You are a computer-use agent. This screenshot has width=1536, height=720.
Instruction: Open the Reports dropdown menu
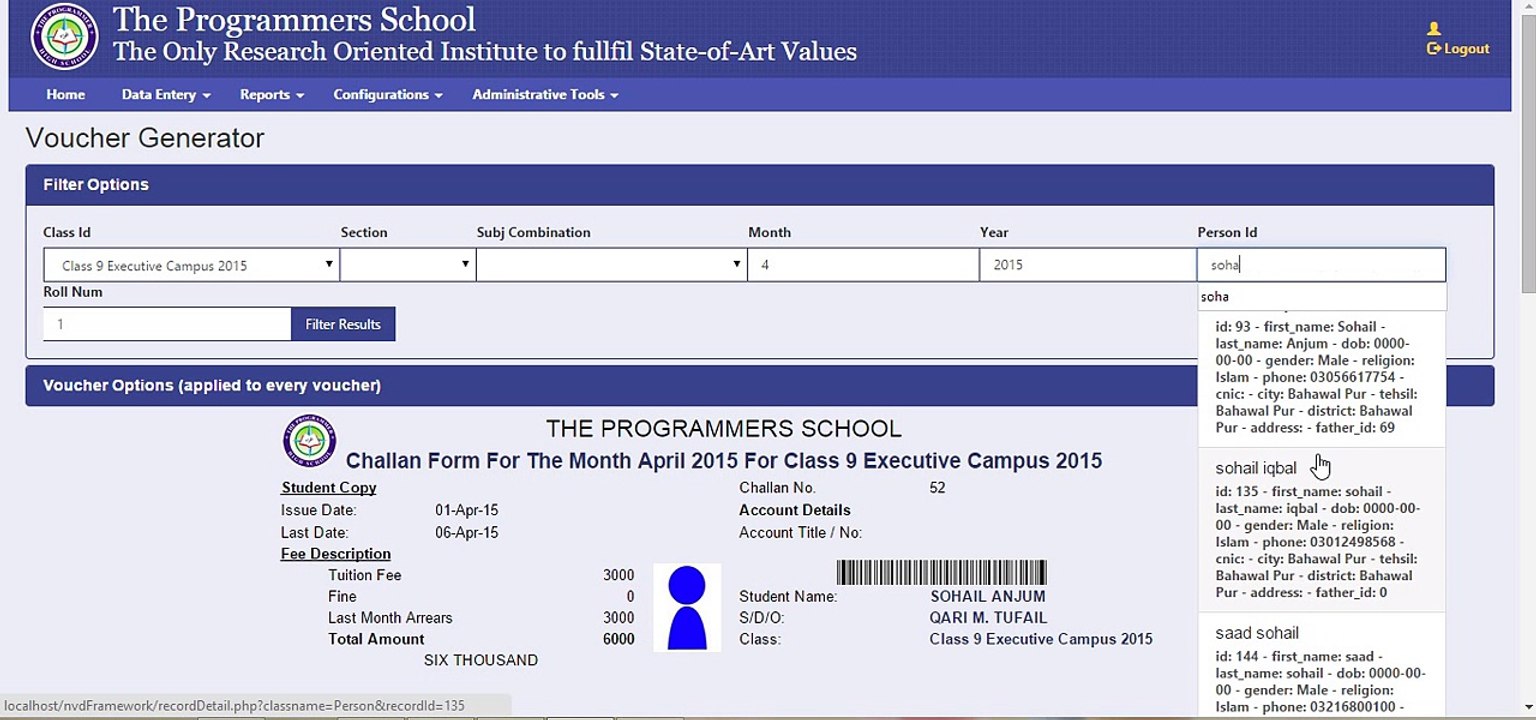coord(271,94)
